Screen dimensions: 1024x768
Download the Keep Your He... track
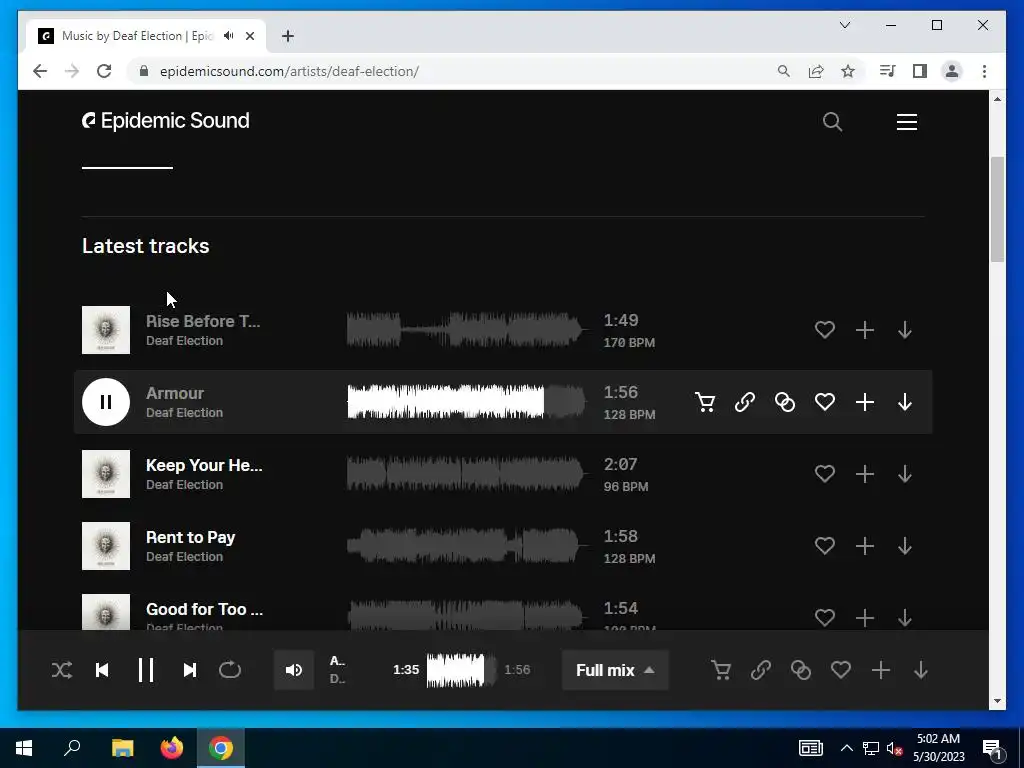[904, 473]
